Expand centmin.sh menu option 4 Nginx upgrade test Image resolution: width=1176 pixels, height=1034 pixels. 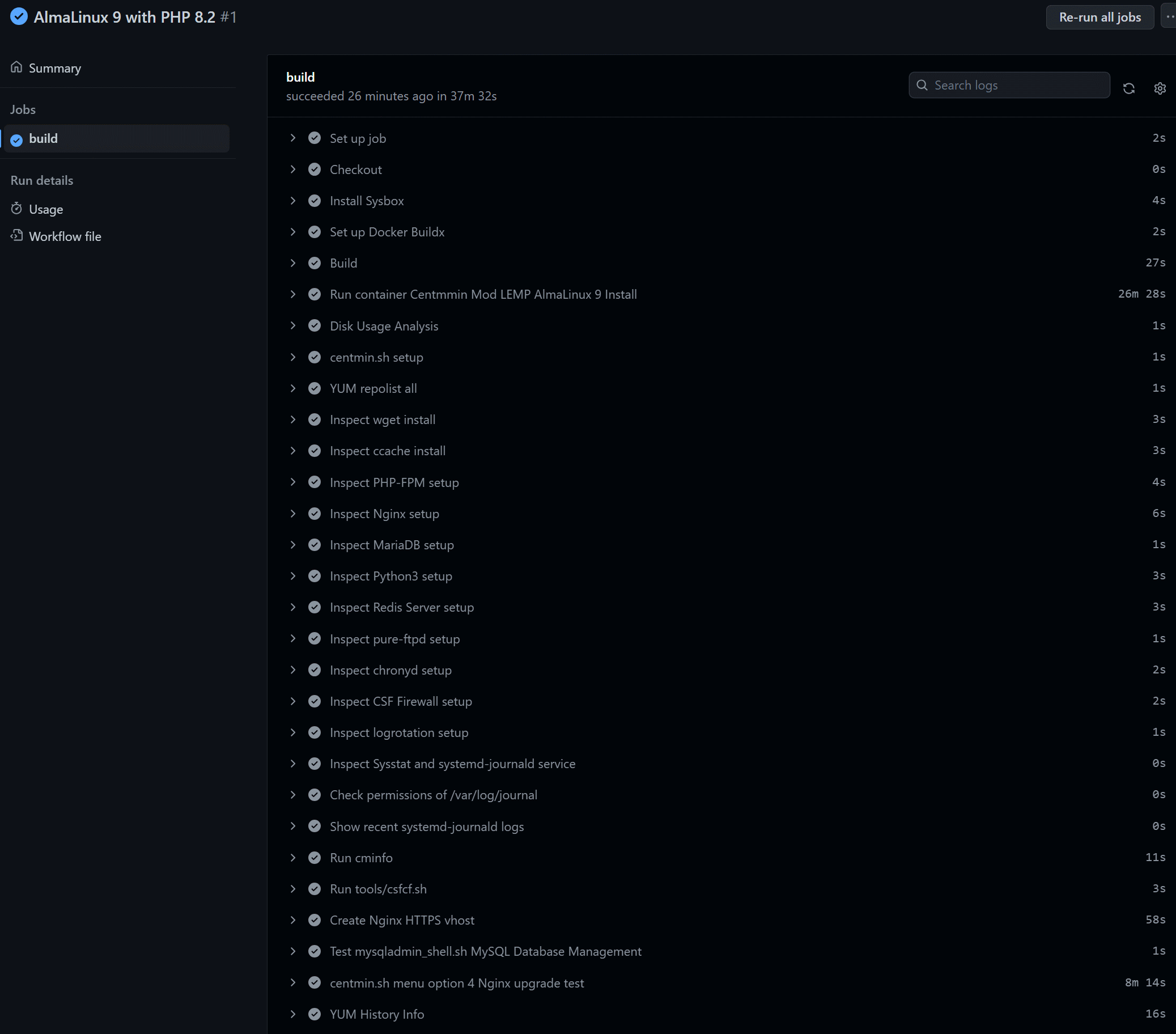293,983
